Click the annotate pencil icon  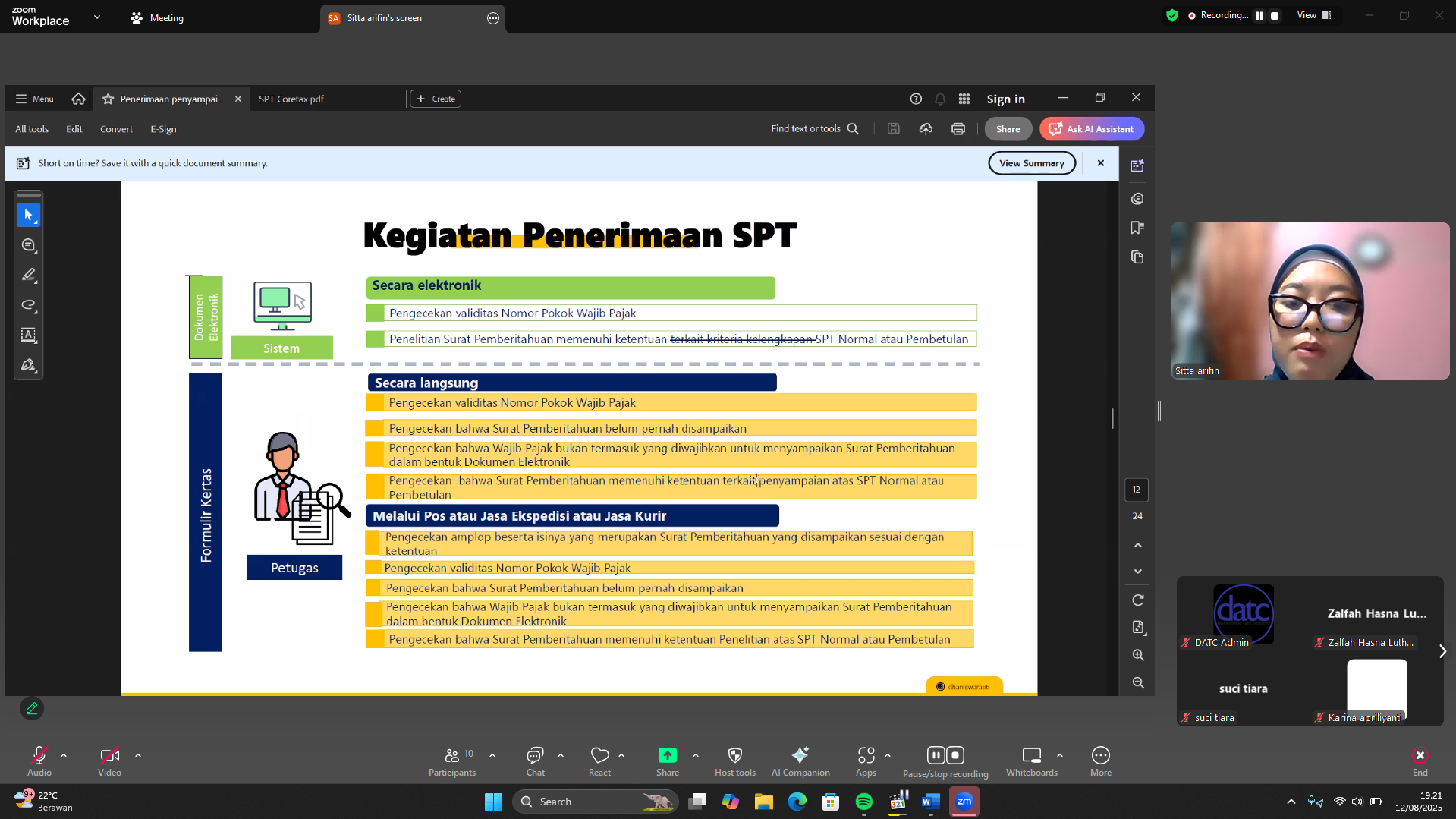[32, 708]
